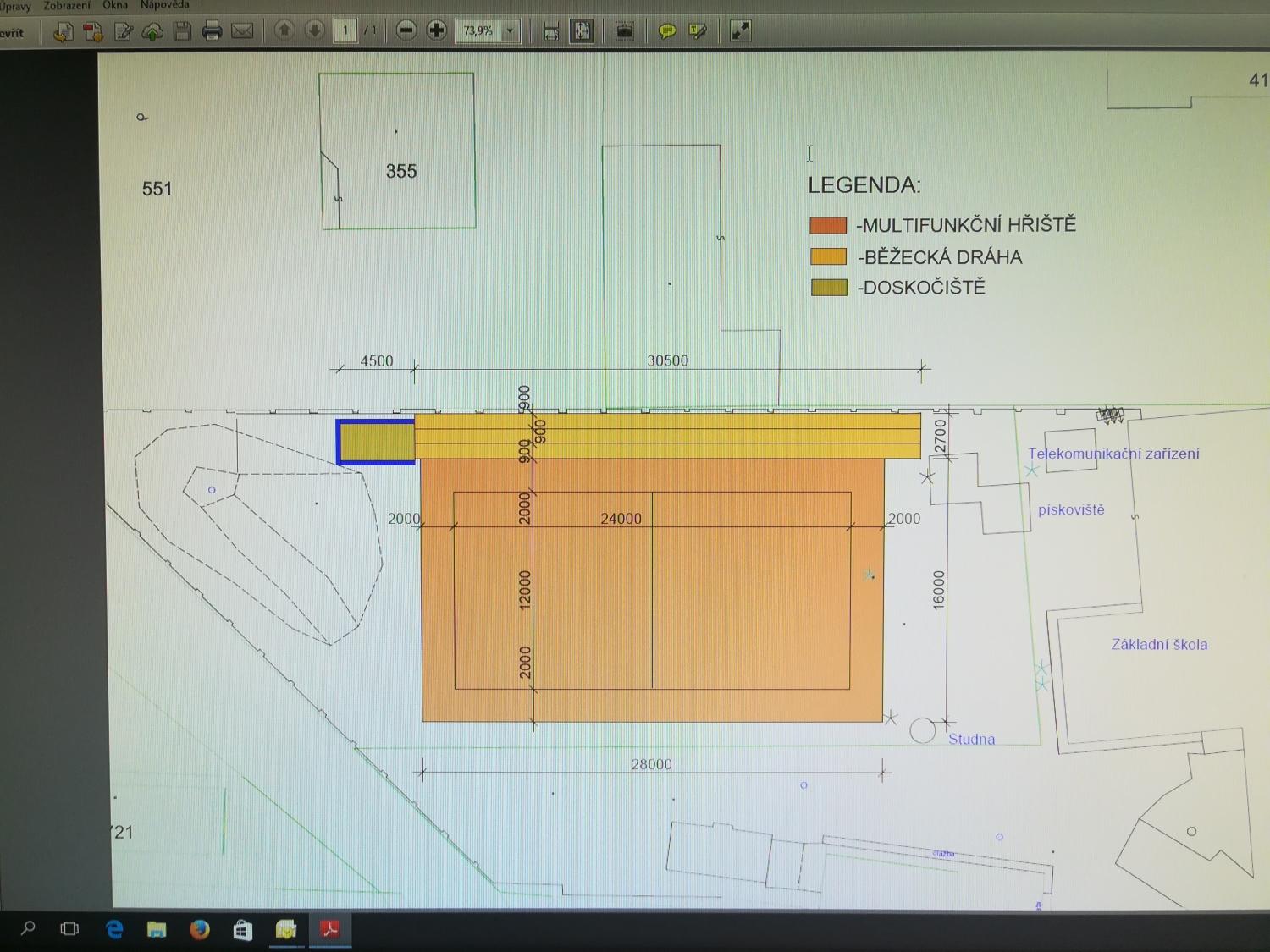Go to previous page up arrow

coord(284,31)
